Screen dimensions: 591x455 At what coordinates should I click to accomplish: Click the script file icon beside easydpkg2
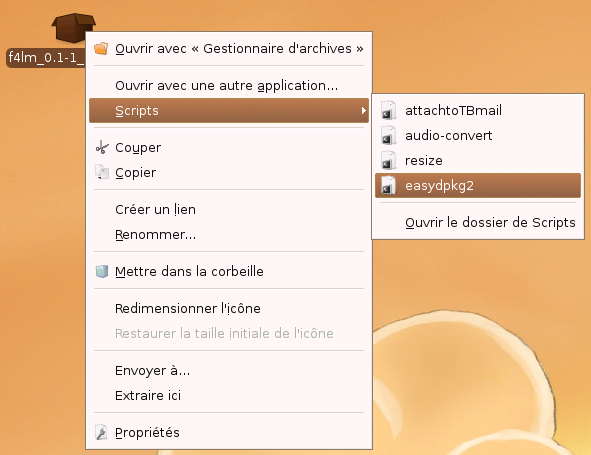tap(388, 185)
